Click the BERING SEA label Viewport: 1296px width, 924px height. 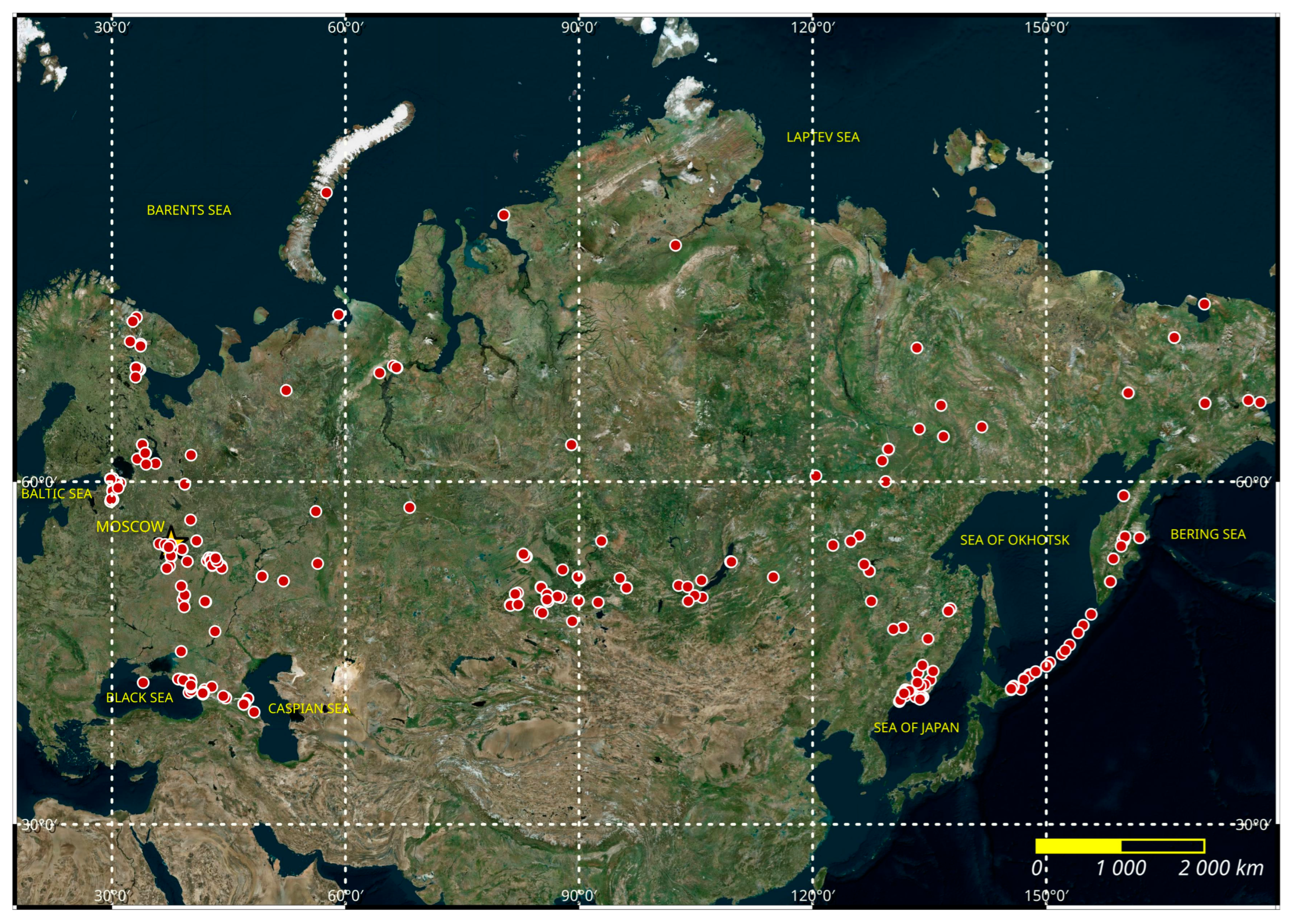coord(1208,535)
